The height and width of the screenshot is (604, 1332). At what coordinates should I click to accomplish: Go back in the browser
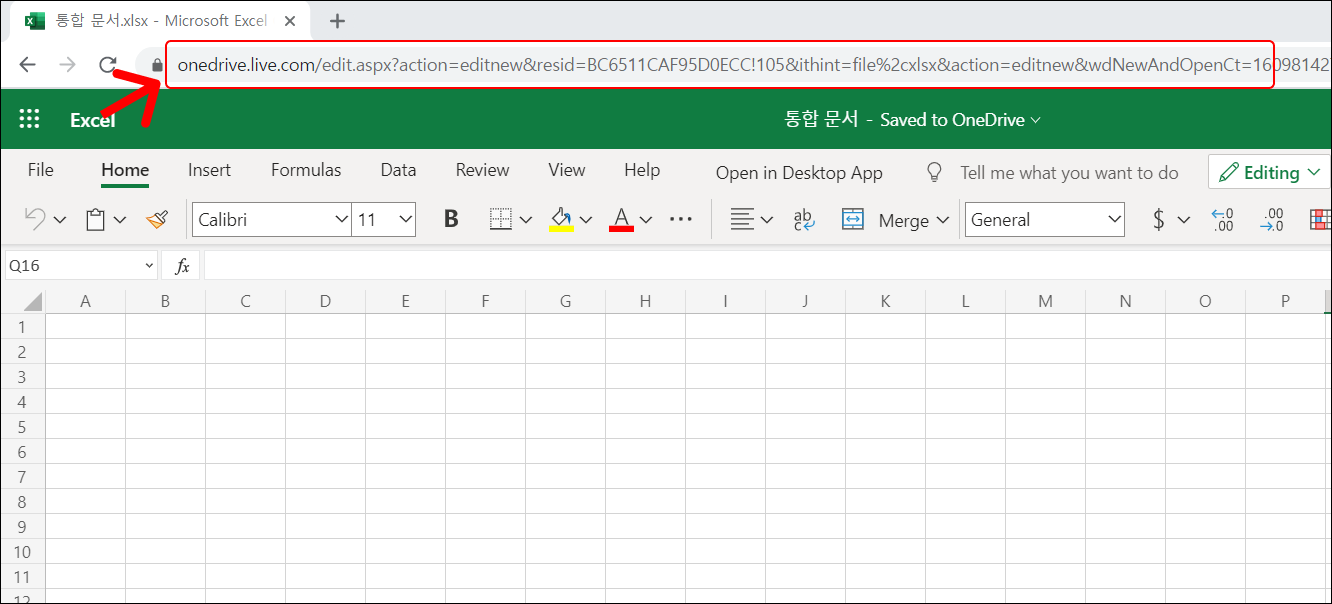[x=27, y=65]
